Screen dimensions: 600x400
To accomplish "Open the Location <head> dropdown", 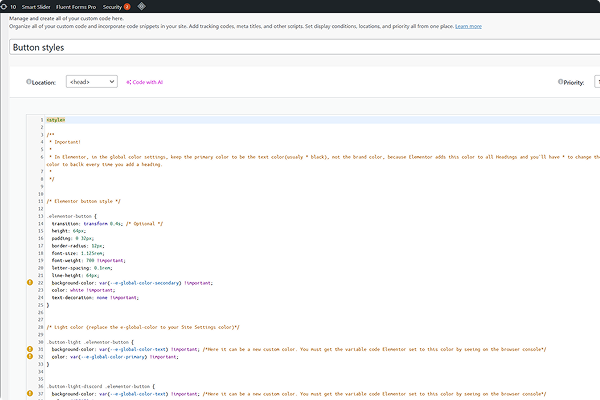I will tap(92, 82).
